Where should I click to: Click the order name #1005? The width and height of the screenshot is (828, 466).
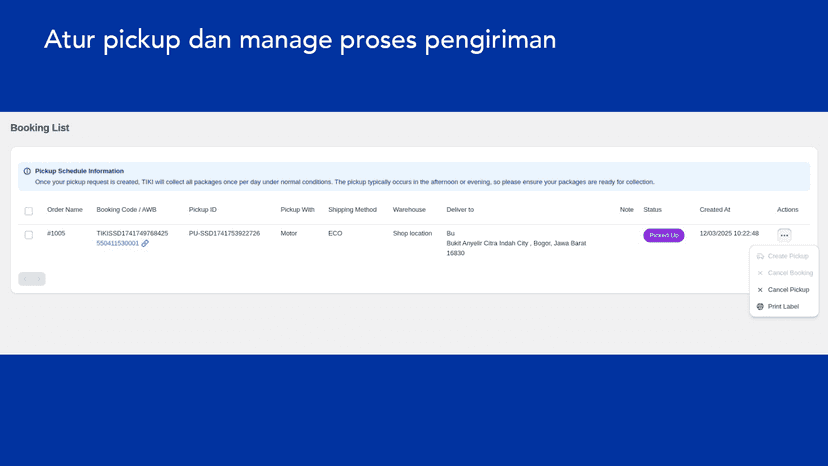click(56, 234)
